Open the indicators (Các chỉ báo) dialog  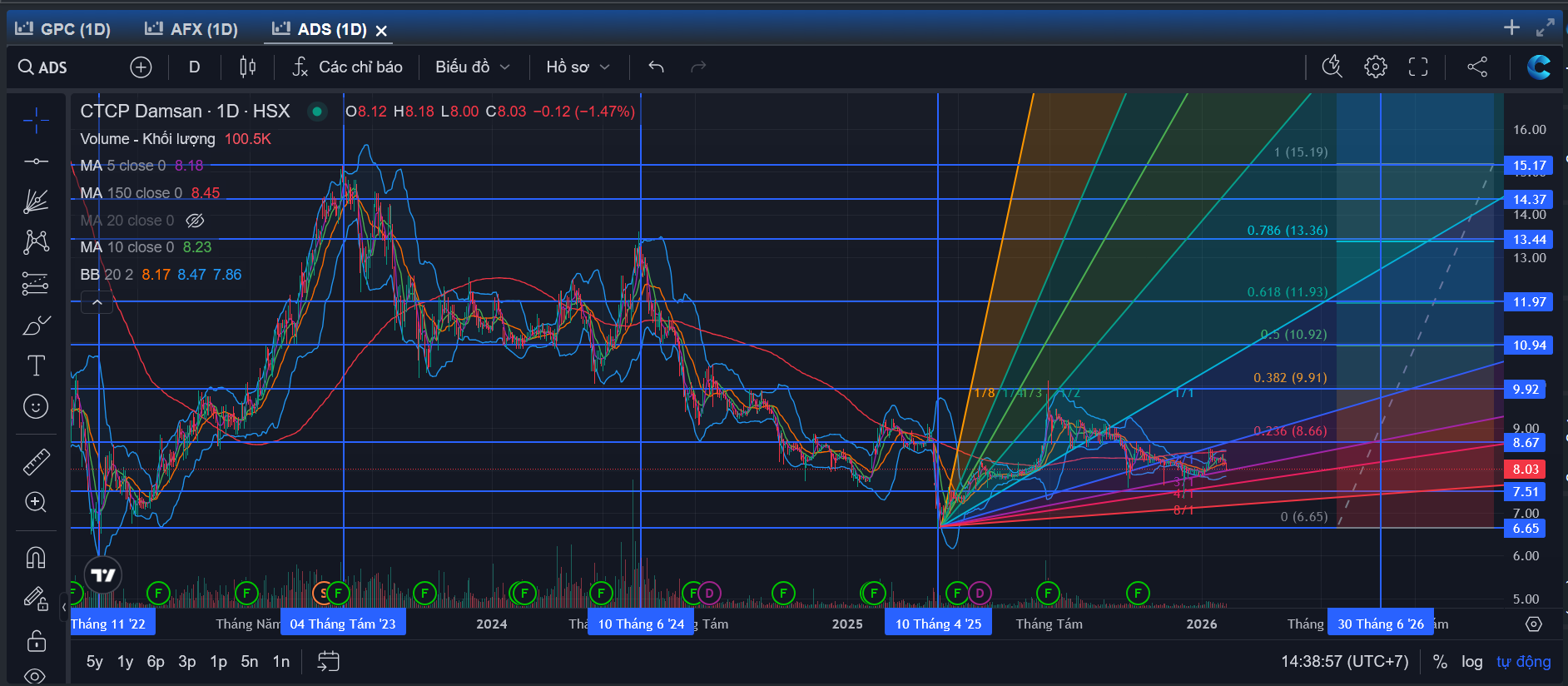pyautogui.click(x=347, y=67)
